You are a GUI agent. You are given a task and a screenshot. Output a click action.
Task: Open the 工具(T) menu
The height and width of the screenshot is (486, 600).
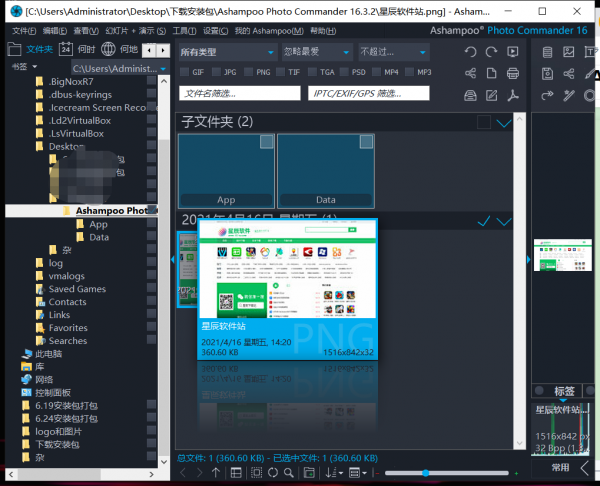click(x=184, y=31)
